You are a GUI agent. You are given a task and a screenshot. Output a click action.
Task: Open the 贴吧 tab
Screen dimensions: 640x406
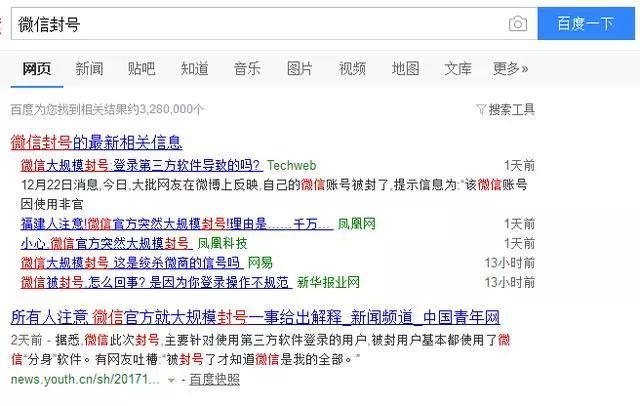point(142,69)
